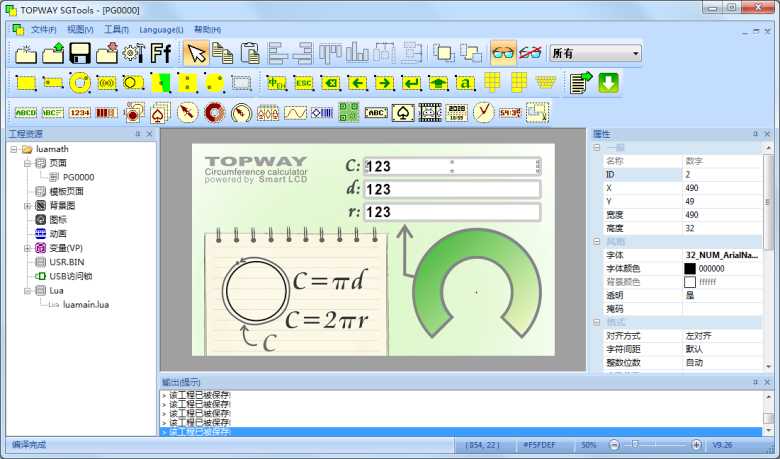Save the project with floppy disk icon
The image size is (780, 459).
(80, 53)
